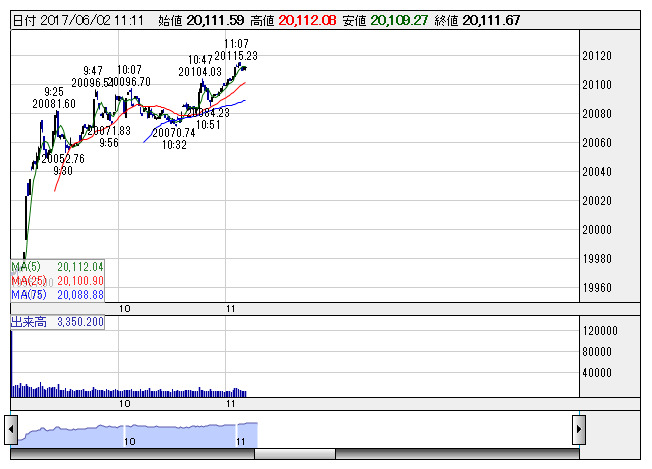Click the 10:47 peak label 20104.03
Screen dimensions: 652x469
(x=200, y=72)
